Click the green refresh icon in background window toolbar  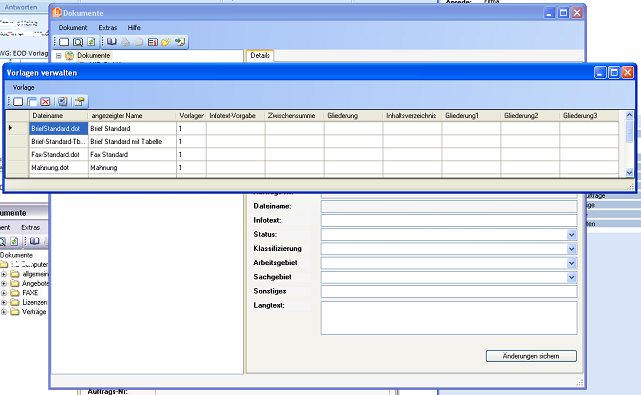(x=14, y=241)
